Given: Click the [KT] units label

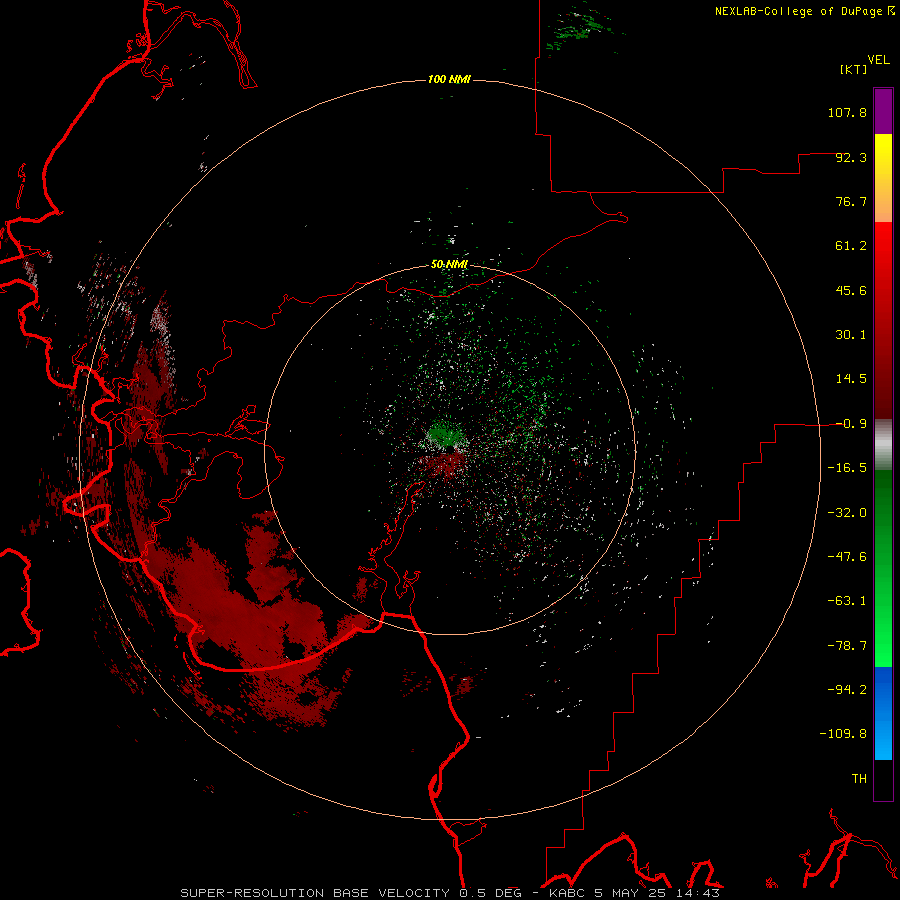Looking at the screenshot, I should click(x=854, y=69).
